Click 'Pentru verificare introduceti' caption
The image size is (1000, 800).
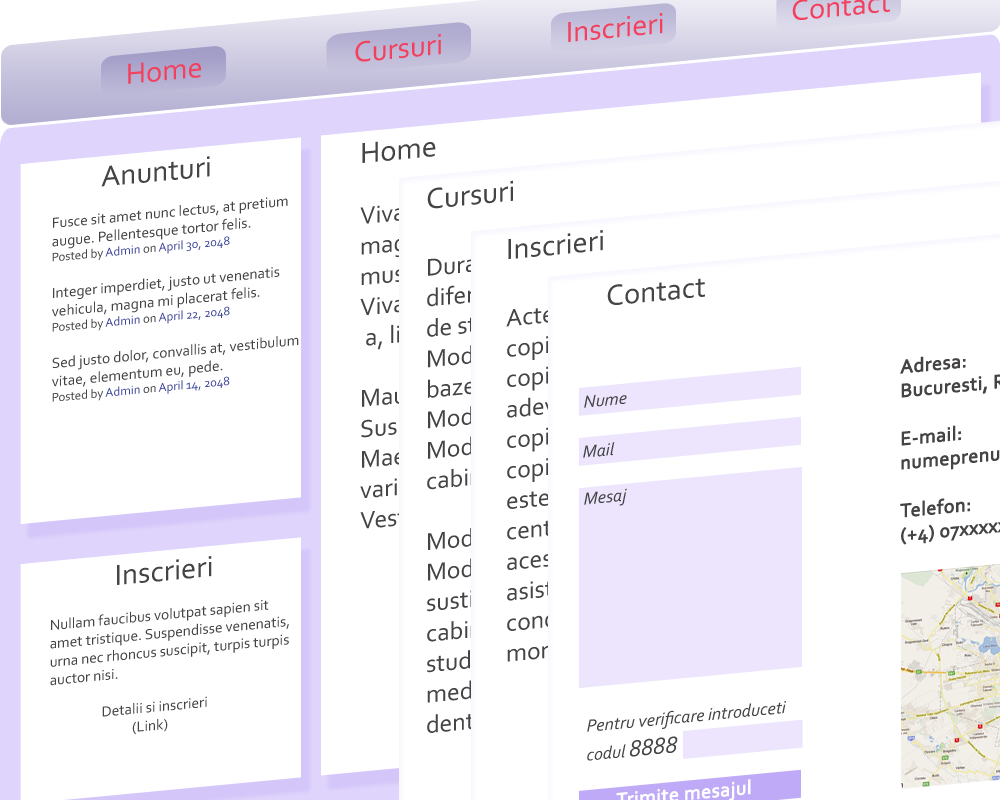686,716
